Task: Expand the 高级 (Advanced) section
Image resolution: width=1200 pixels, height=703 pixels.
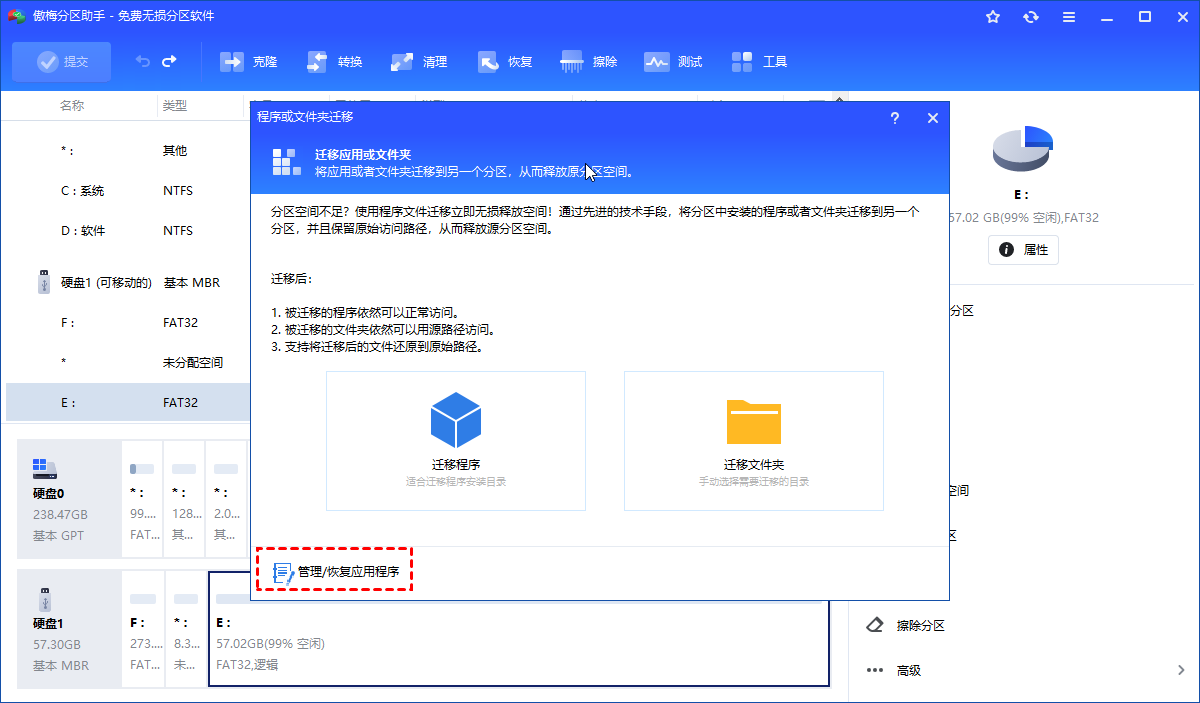Action: [1024, 670]
